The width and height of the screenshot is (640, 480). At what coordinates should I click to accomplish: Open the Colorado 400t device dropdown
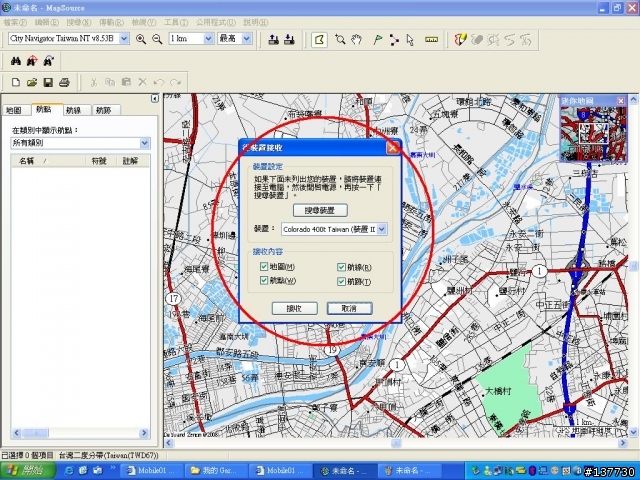click(x=381, y=229)
